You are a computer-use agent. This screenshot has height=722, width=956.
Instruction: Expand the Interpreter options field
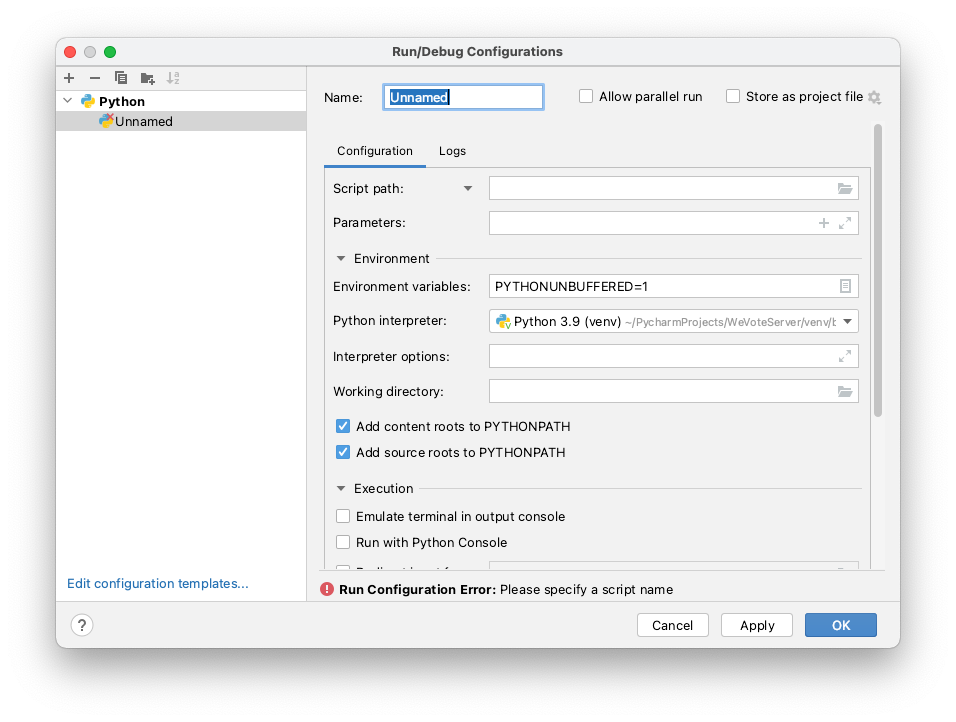click(x=845, y=356)
